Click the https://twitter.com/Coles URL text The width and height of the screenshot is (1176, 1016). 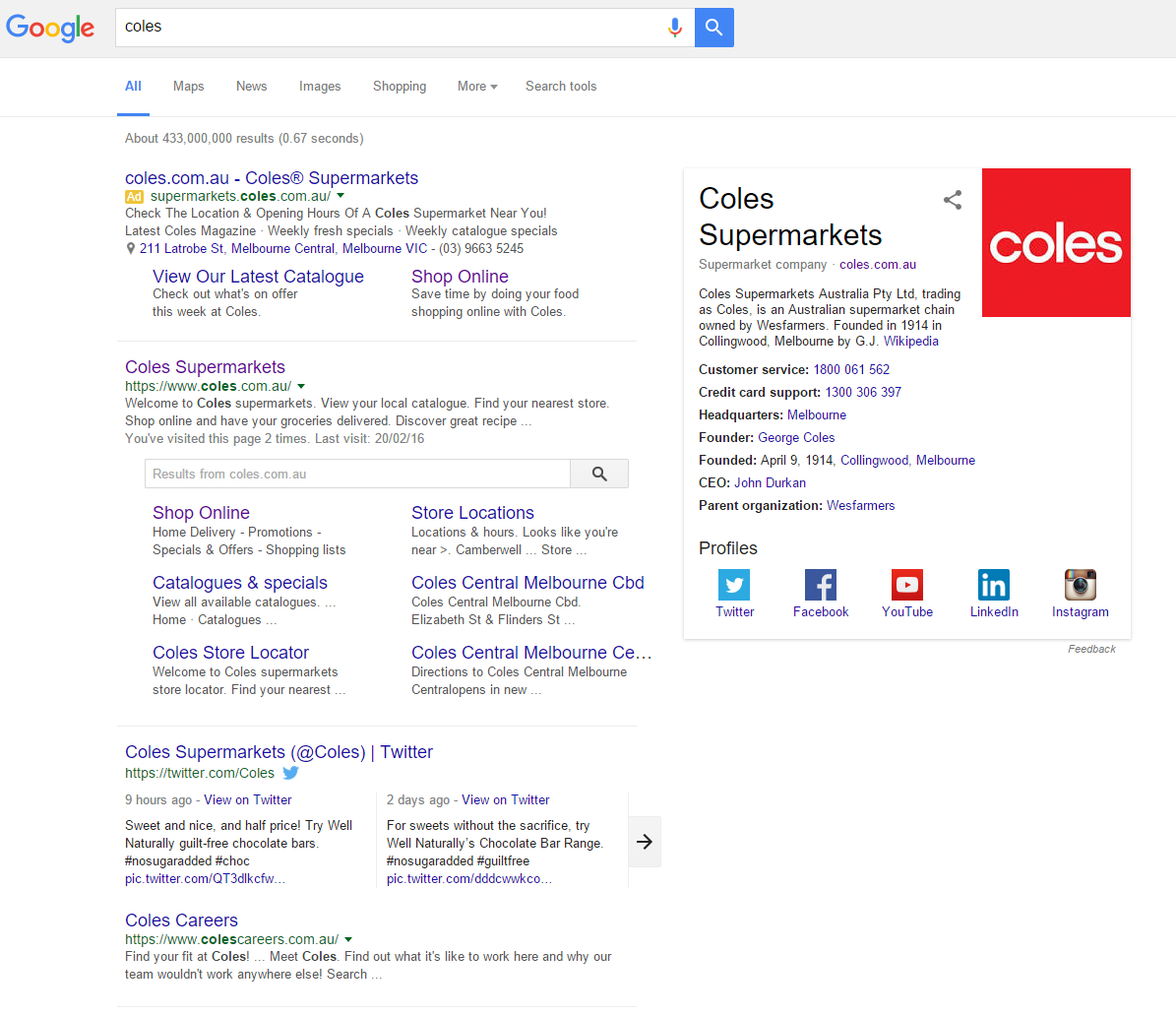click(x=200, y=773)
